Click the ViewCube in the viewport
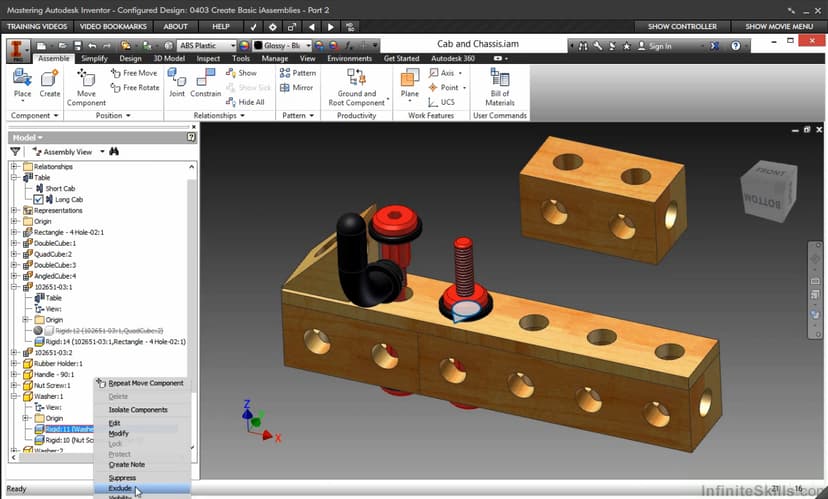828x499 pixels. click(x=769, y=191)
